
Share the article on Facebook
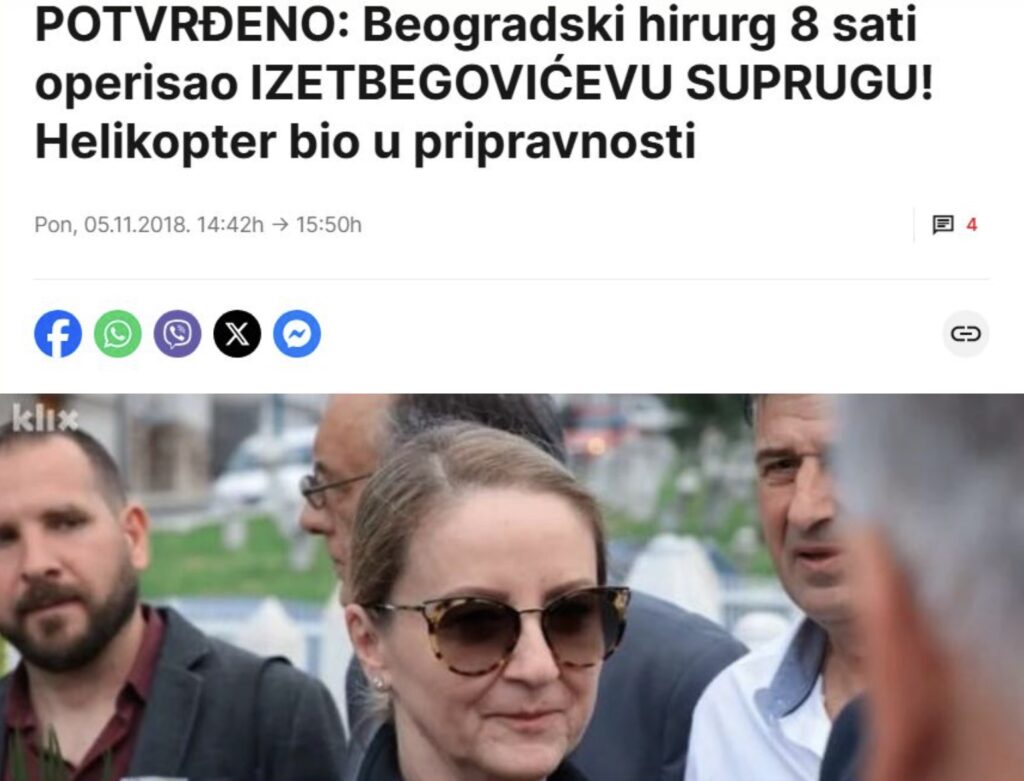[58, 334]
